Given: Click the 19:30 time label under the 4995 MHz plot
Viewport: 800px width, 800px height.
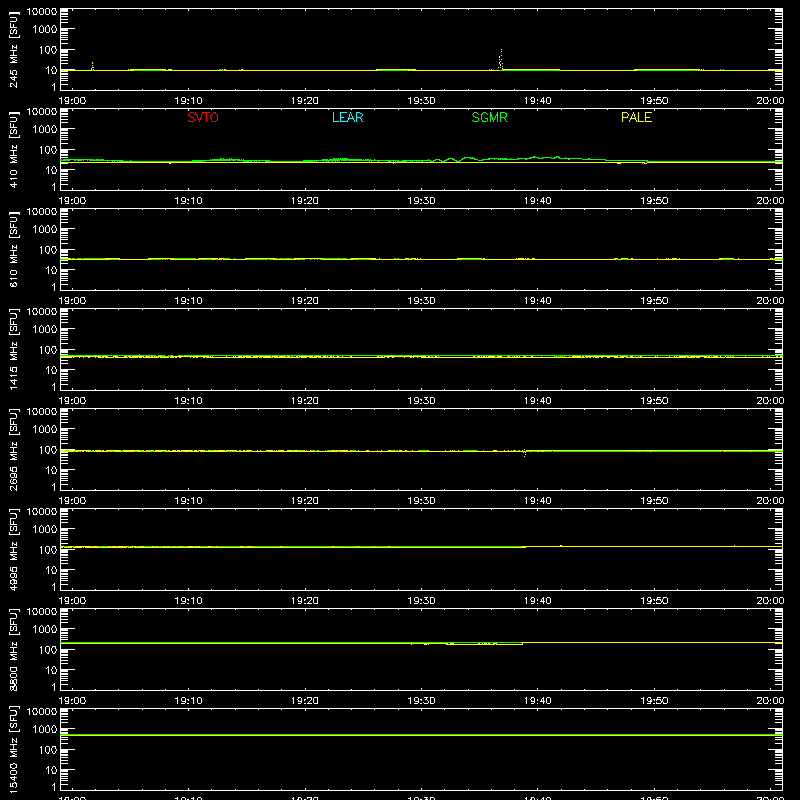Looking at the screenshot, I should [x=421, y=601].
